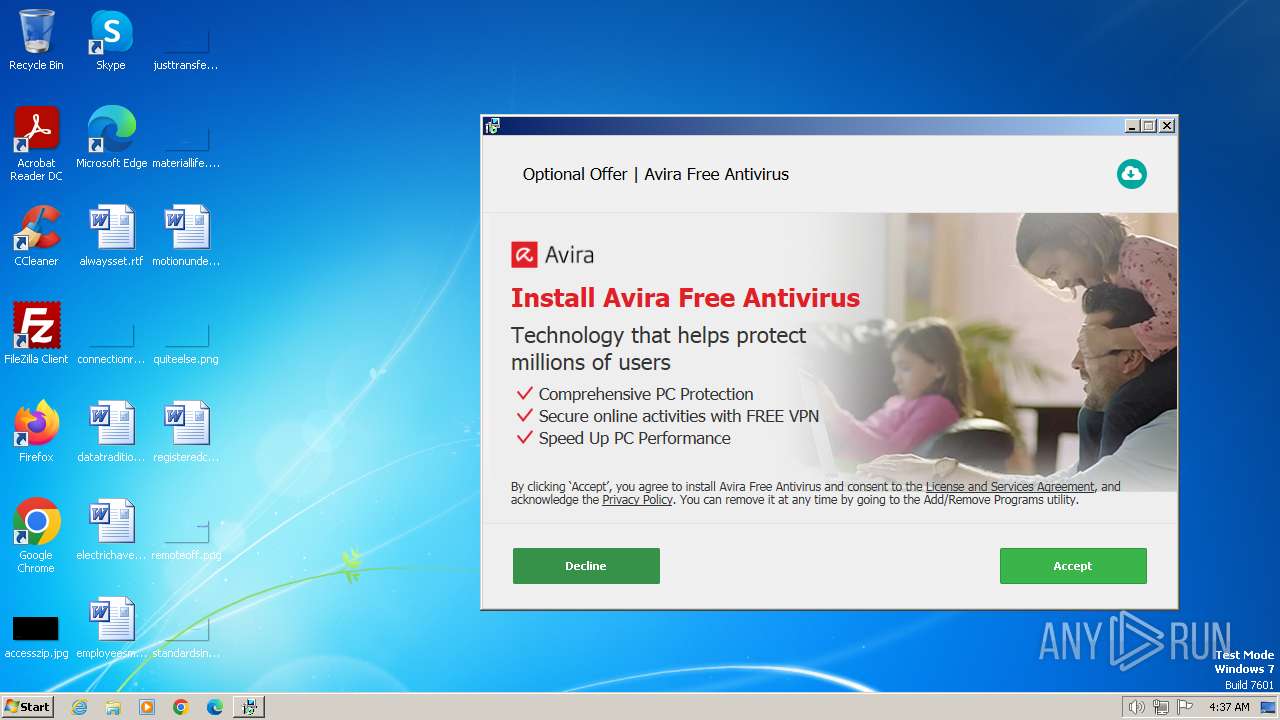Select FileZilla Client shortcut
The width and height of the screenshot is (1280, 720).
tap(36, 334)
